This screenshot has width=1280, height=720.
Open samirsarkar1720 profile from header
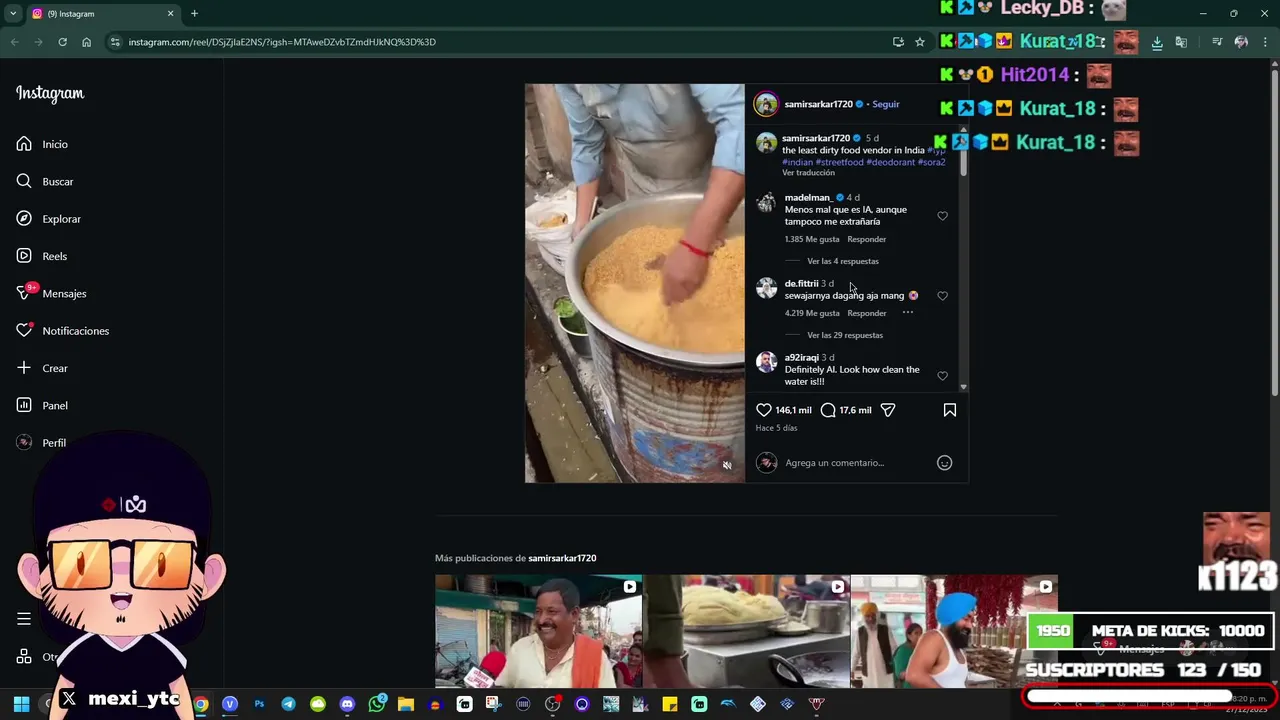(x=818, y=104)
